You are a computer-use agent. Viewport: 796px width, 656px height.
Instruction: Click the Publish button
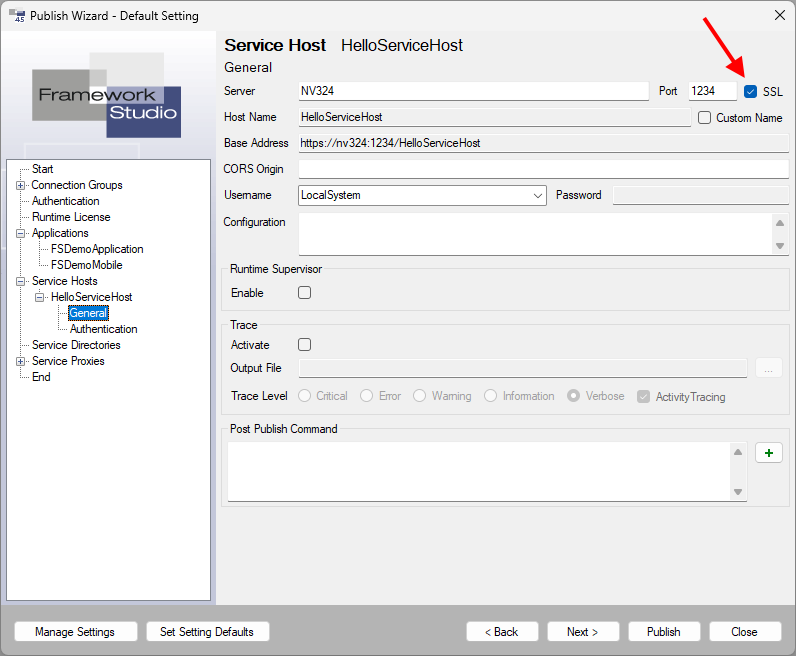(663, 632)
